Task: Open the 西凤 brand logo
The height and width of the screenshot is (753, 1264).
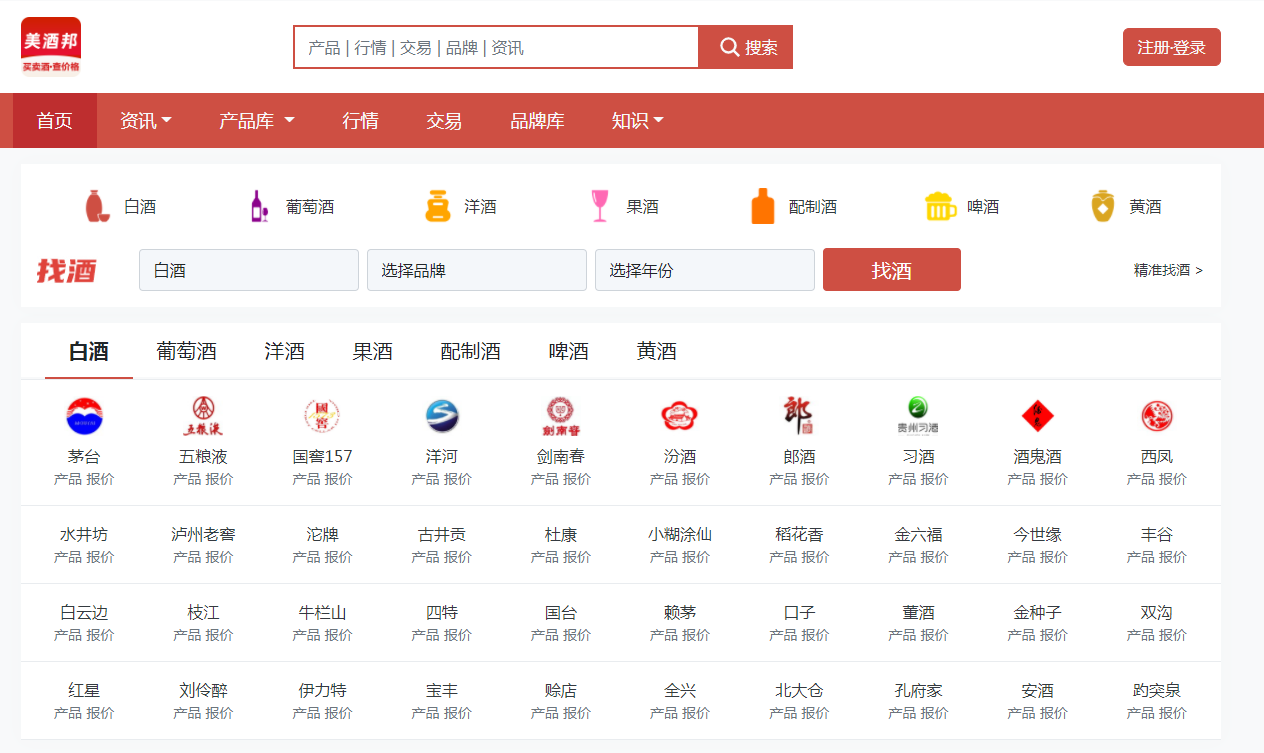Action: click(1156, 416)
